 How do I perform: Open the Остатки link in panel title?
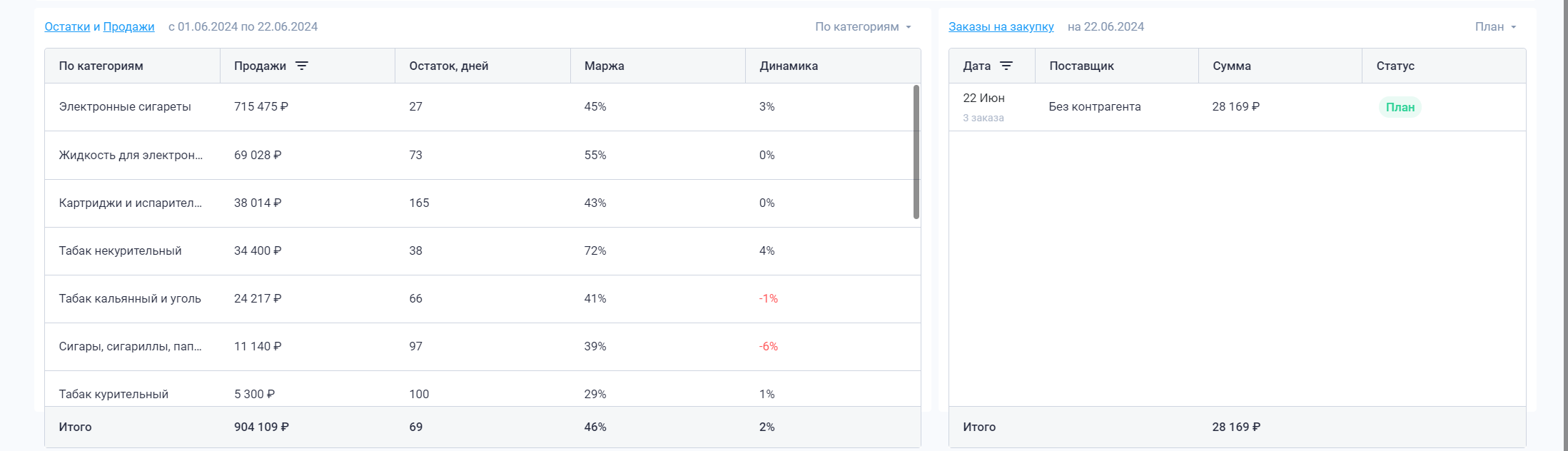click(x=67, y=27)
